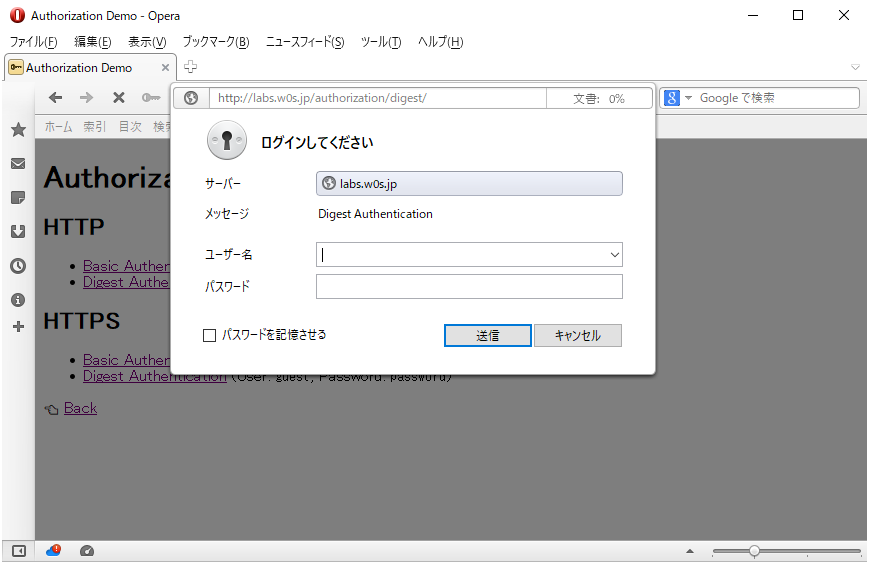
Task: Open the Downloads panel in sidebar
Action: click(18, 232)
